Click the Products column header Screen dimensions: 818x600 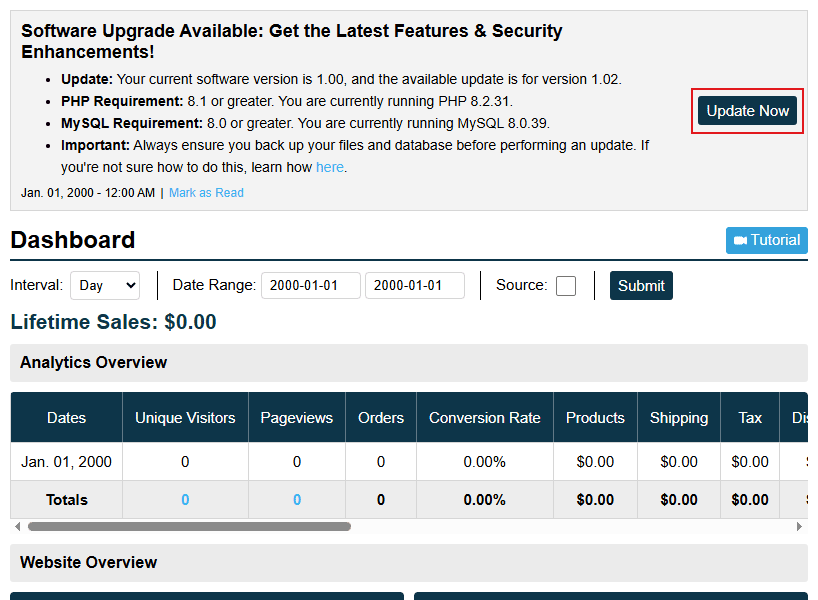click(595, 417)
